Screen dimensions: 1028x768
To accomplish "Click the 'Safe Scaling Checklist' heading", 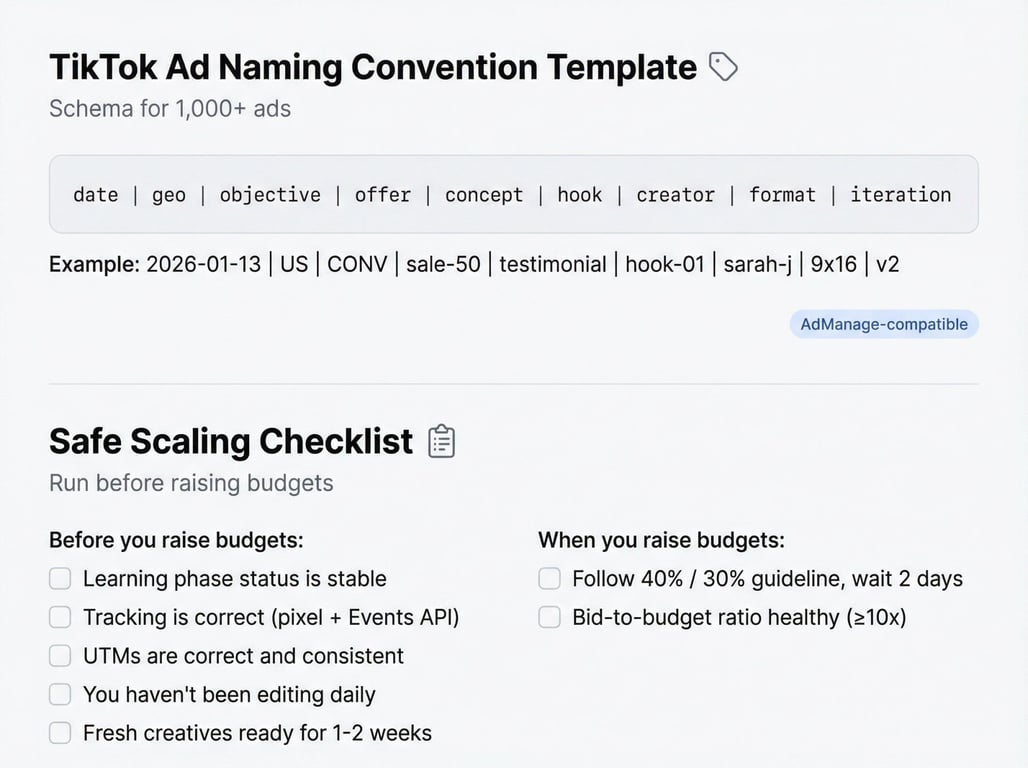I will point(231,442).
